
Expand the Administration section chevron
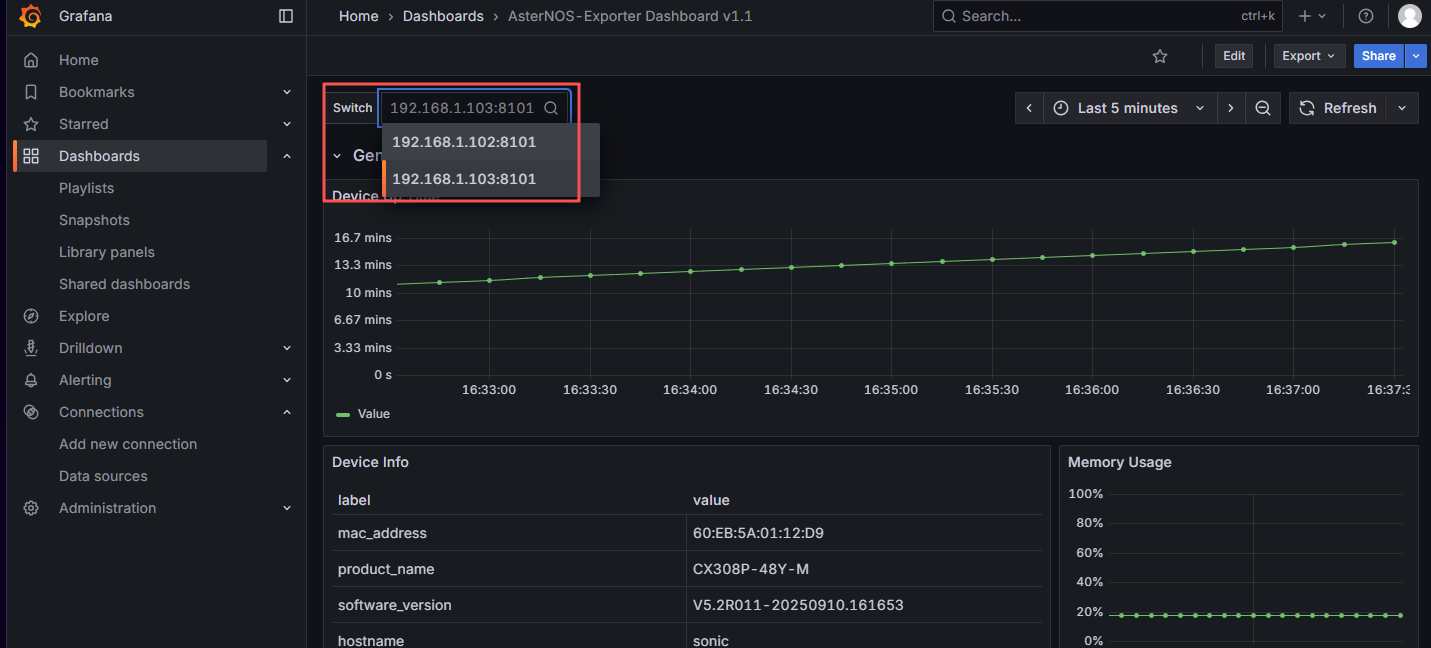coord(287,508)
